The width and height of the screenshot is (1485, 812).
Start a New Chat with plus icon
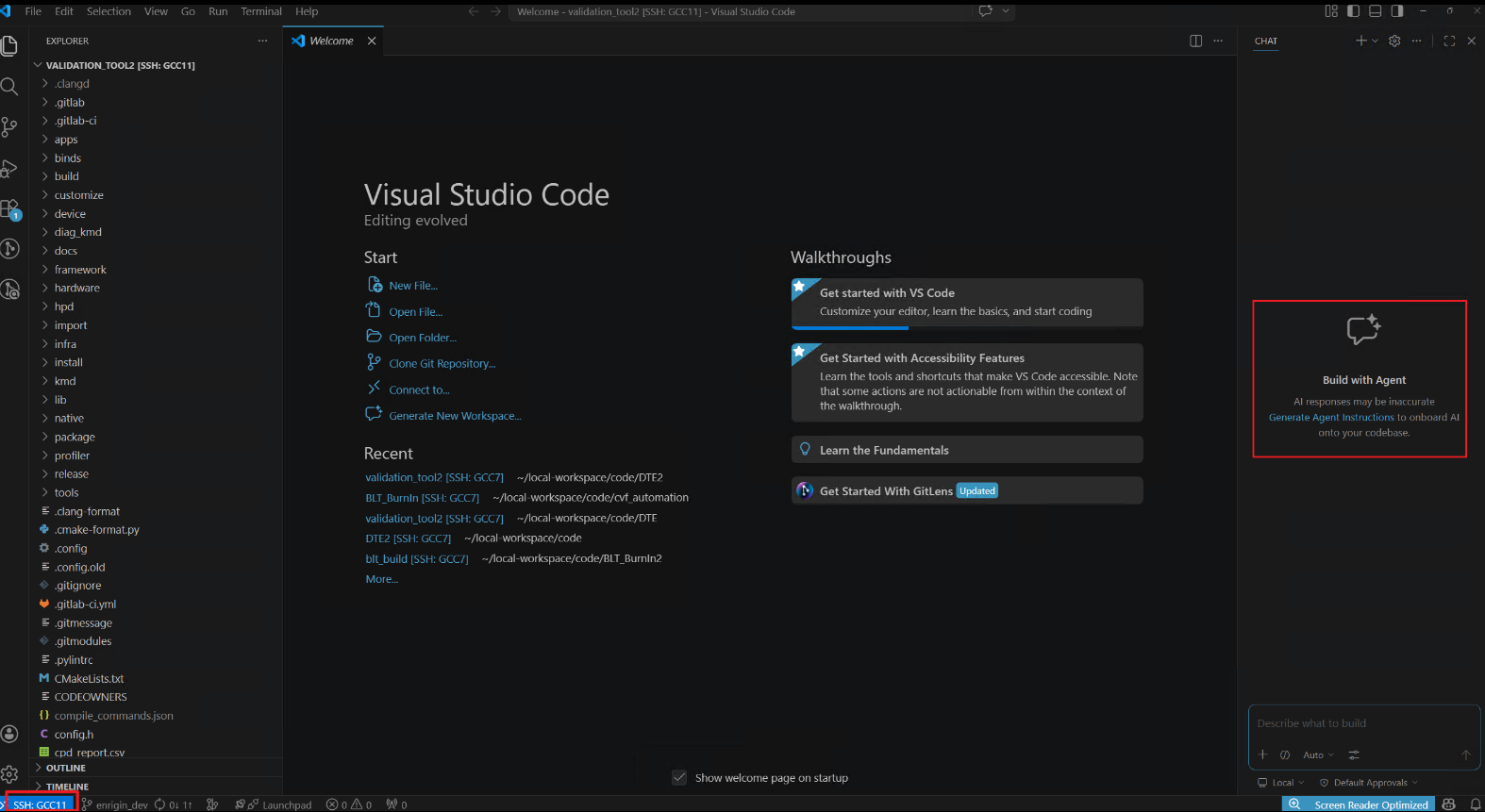tap(1360, 41)
